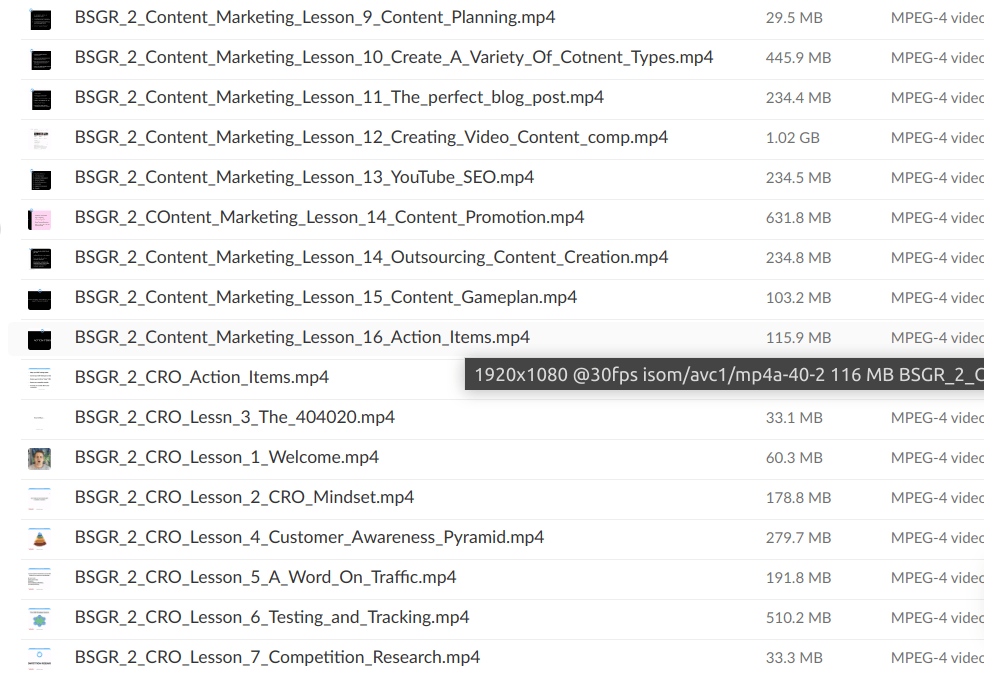Screen dimensions: 984x679
Task: Click thumbnail icon of BSGR_2_CRO_Action_Items.mp4
Action: 40,378
